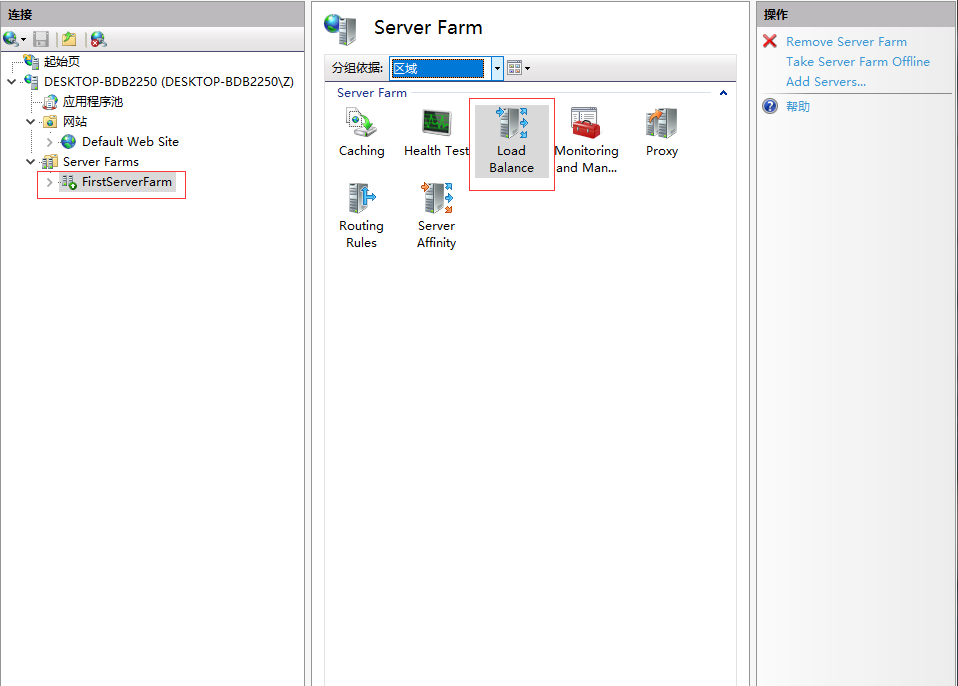Image resolution: width=958 pixels, height=686 pixels.
Task: Click the red X remove icon
Action: (x=770, y=41)
